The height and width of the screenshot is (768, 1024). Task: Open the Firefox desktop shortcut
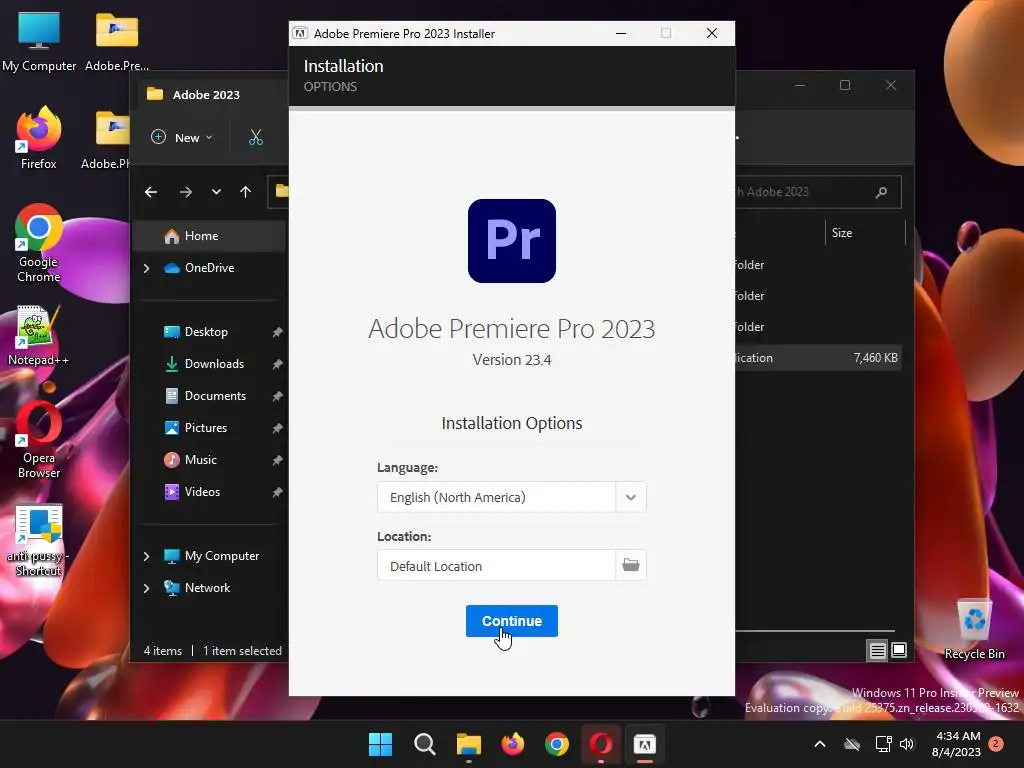click(x=39, y=138)
